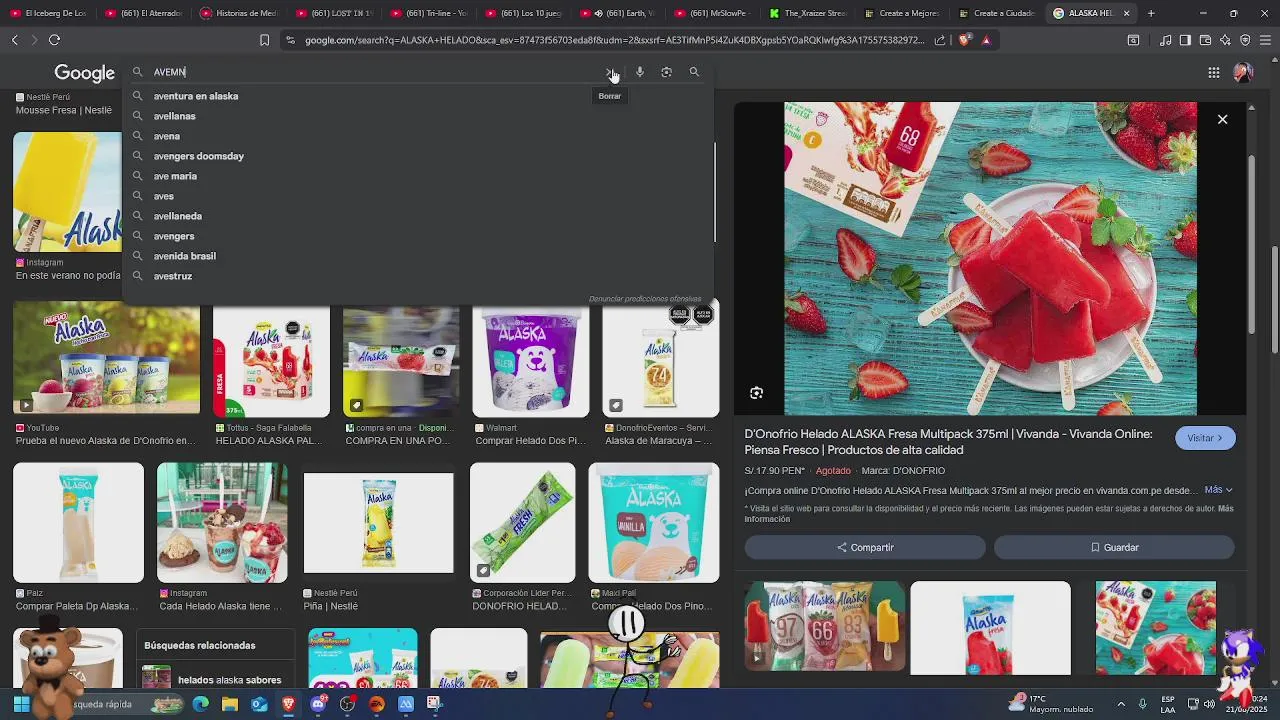
Task: Close the image preview panel
Action: [x=1222, y=119]
